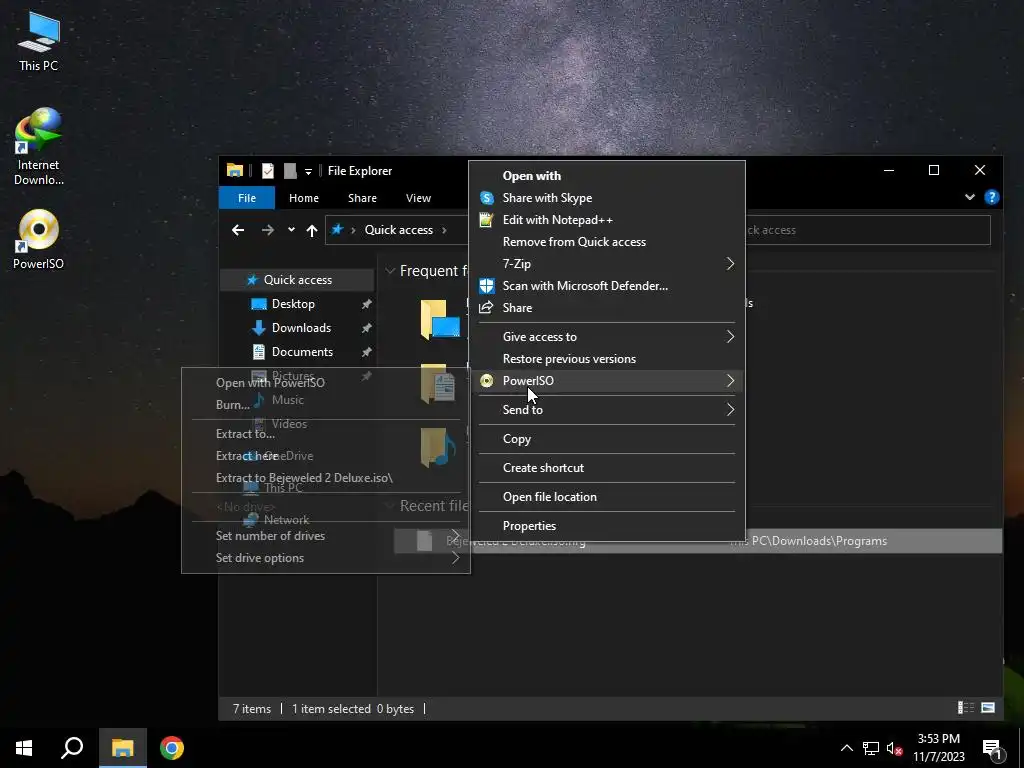The height and width of the screenshot is (768, 1024).
Task: Launch PowerISO desktop shortcut
Action: [x=39, y=239]
